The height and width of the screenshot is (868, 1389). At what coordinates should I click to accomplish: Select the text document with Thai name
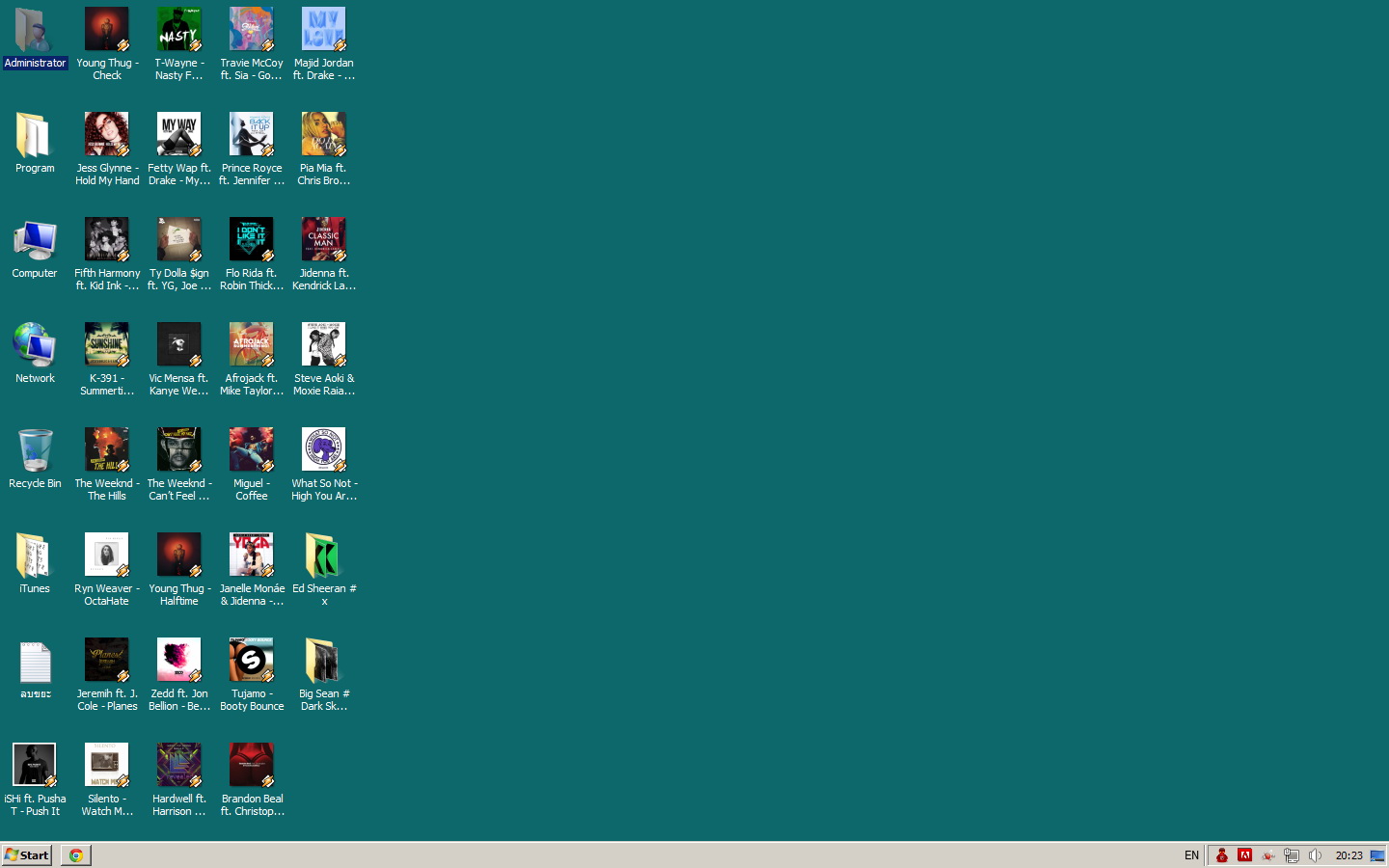(35, 669)
